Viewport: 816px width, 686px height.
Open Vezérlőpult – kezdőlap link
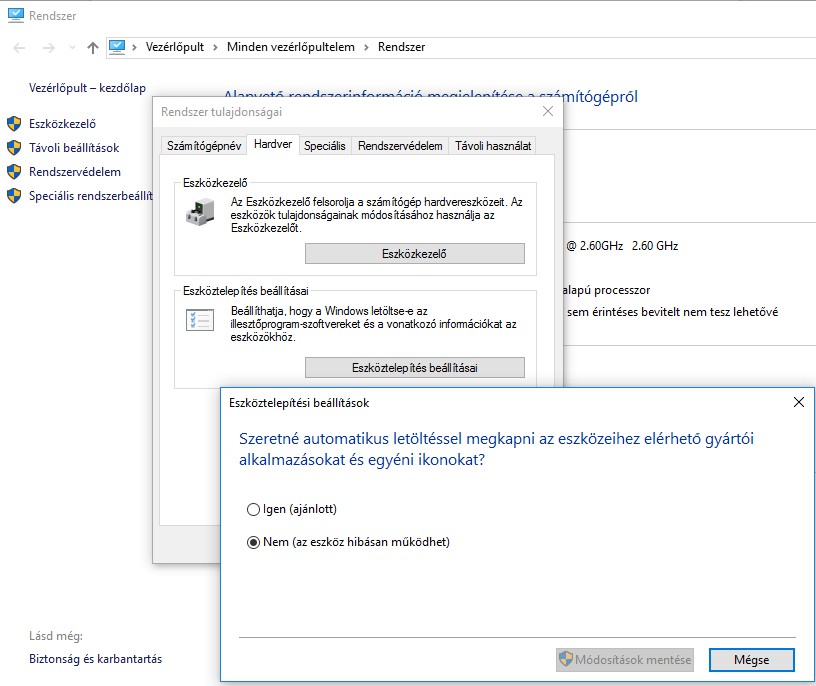point(87,88)
